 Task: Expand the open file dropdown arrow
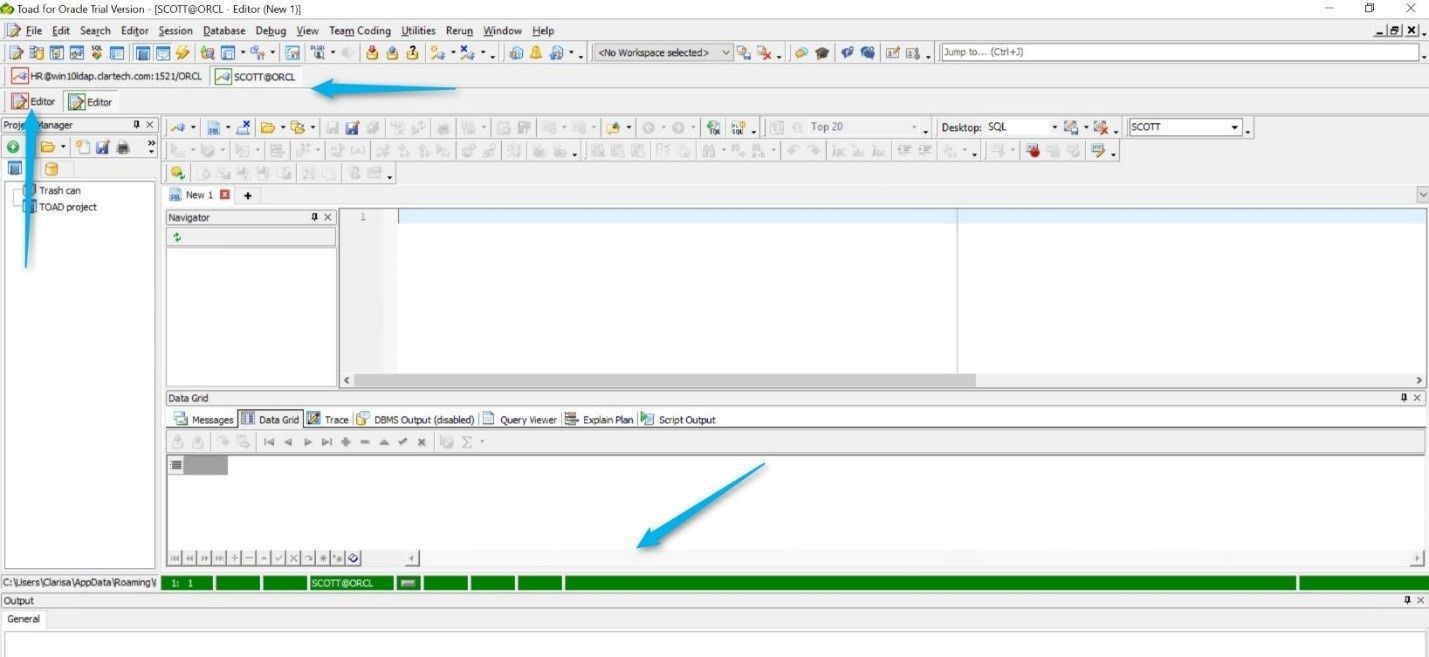tap(281, 127)
